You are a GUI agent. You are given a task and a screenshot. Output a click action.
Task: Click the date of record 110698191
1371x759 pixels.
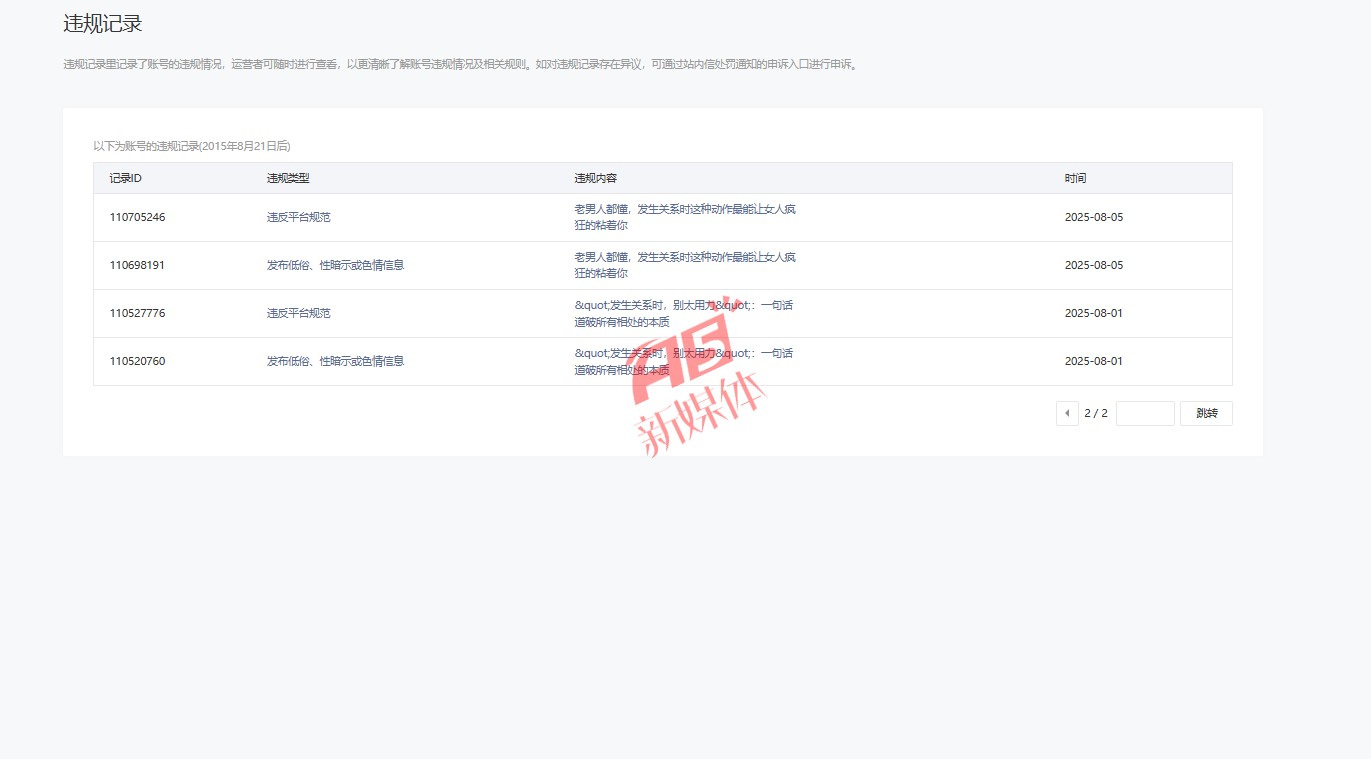click(1093, 265)
